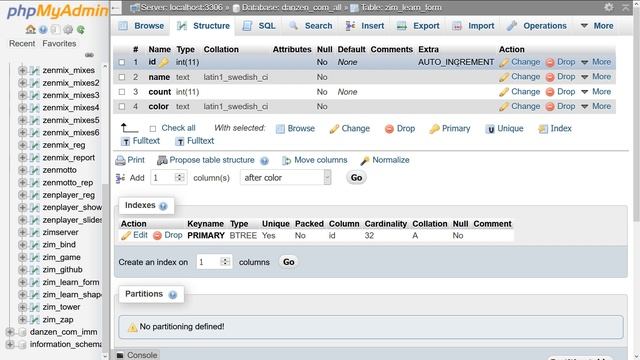Open the documentation help icon in sidebar
Image resolution: width=640 pixels, height=360 pixels.
click(43, 29)
